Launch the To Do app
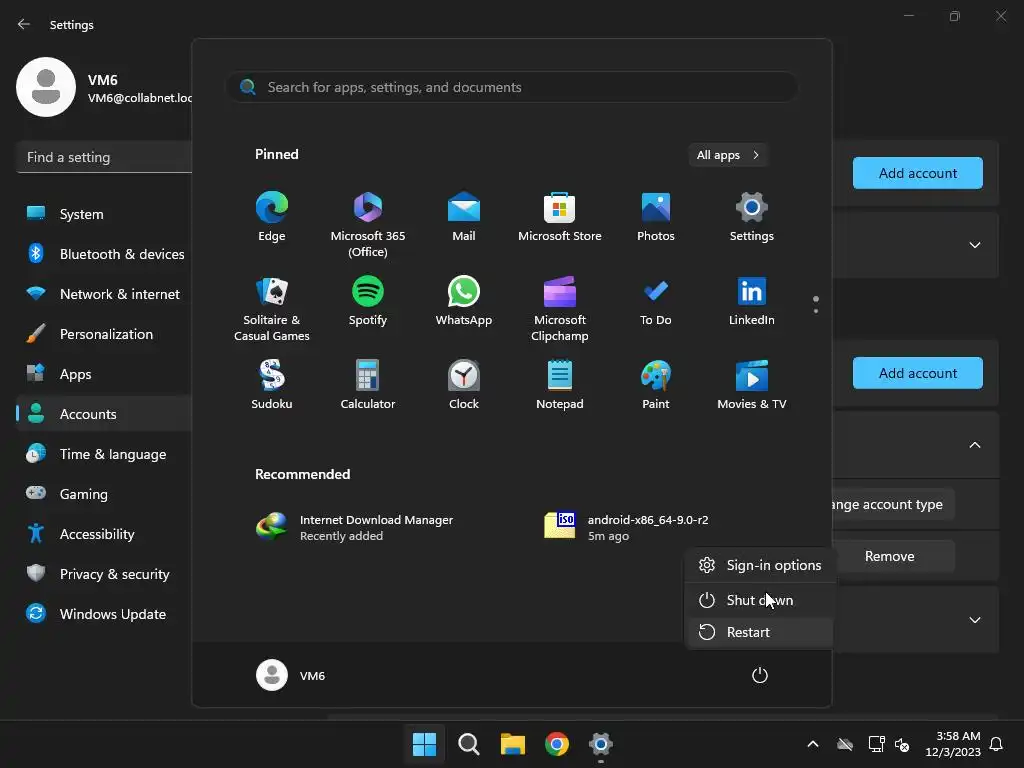Viewport: 1024px width, 768px height. pos(656,300)
